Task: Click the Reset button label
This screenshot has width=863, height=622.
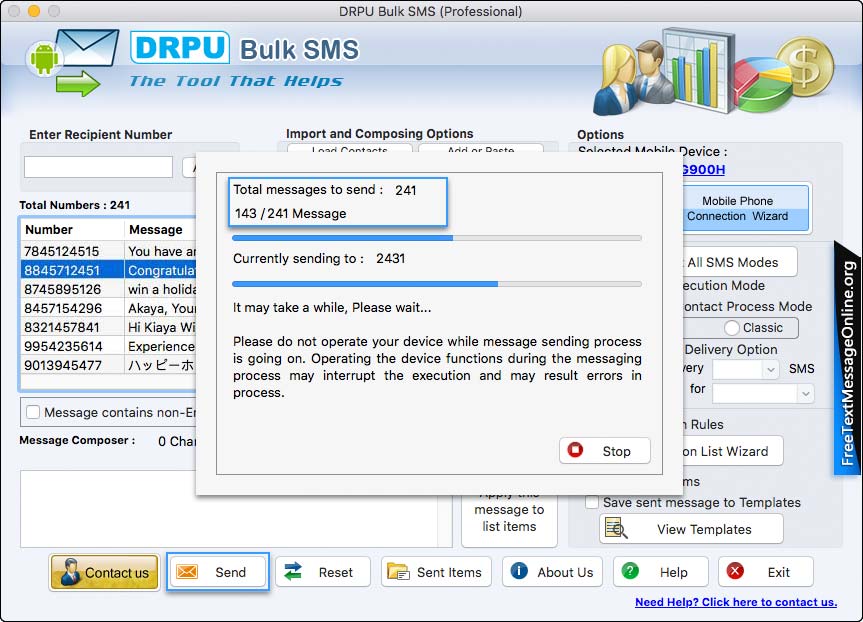Action: [336, 572]
